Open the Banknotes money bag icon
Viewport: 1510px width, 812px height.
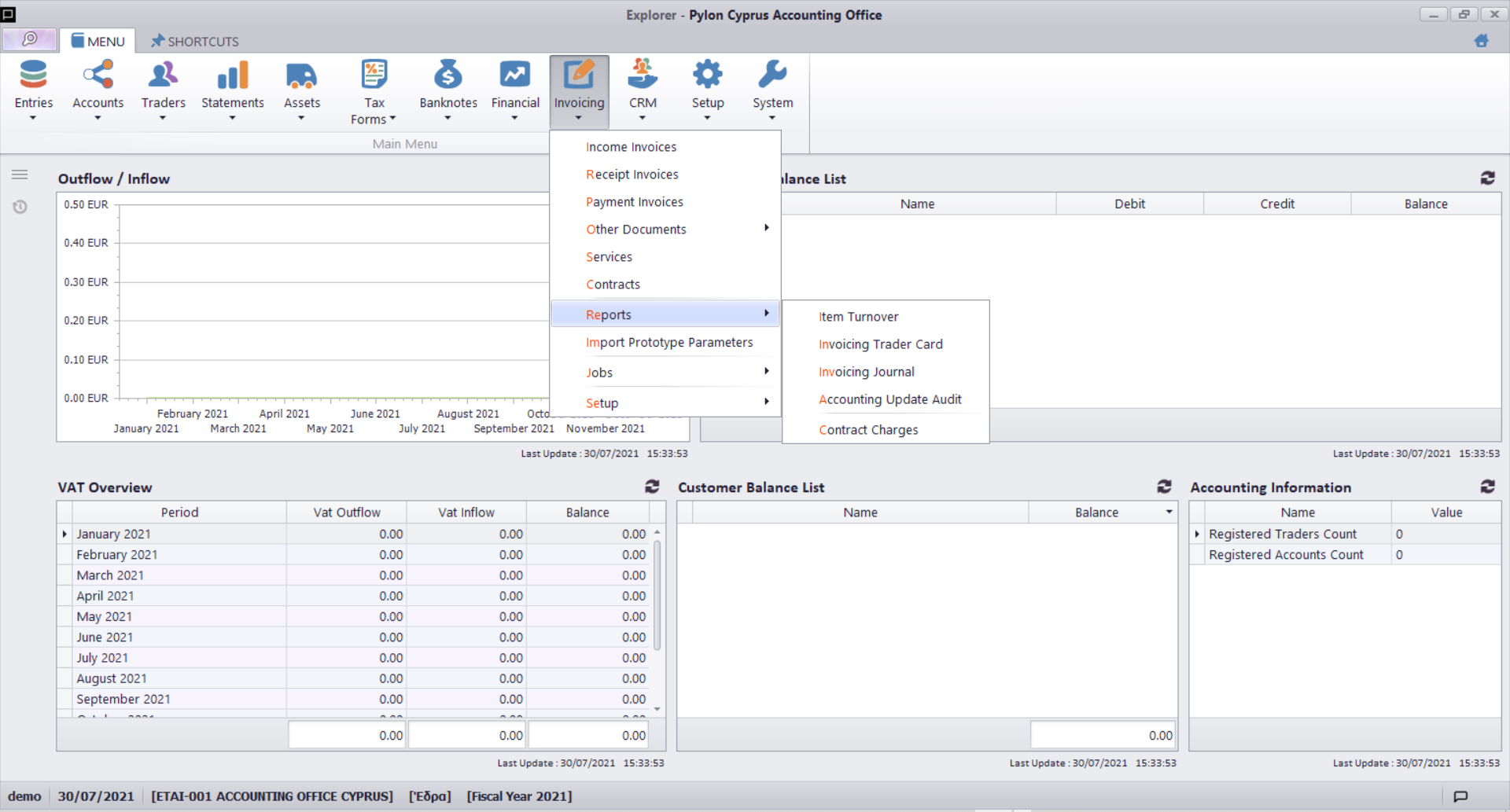[x=447, y=75]
